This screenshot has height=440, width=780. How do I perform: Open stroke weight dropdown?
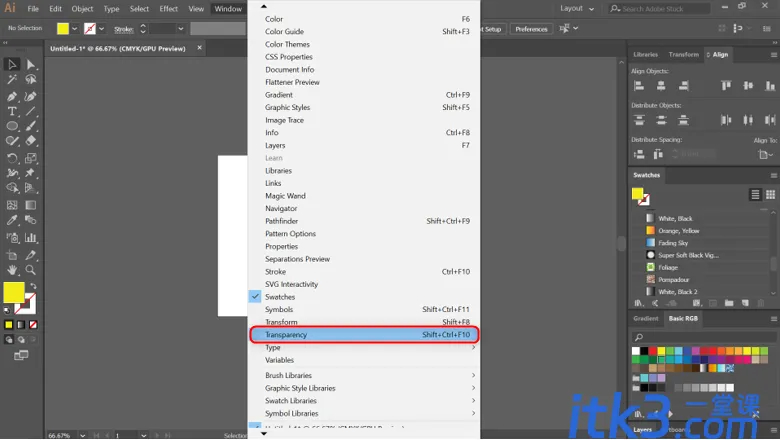(181, 29)
